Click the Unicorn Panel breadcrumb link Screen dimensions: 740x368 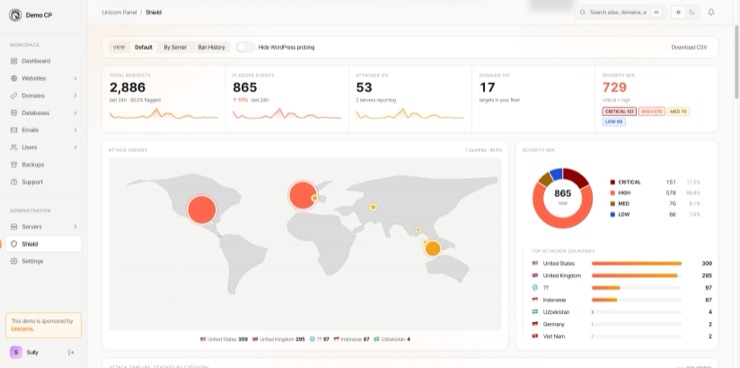pos(119,12)
